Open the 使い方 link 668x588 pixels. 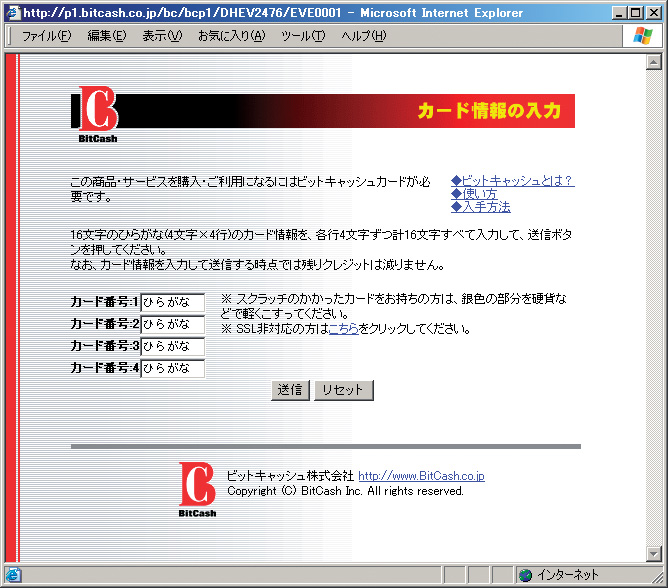(x=474, y=194)
